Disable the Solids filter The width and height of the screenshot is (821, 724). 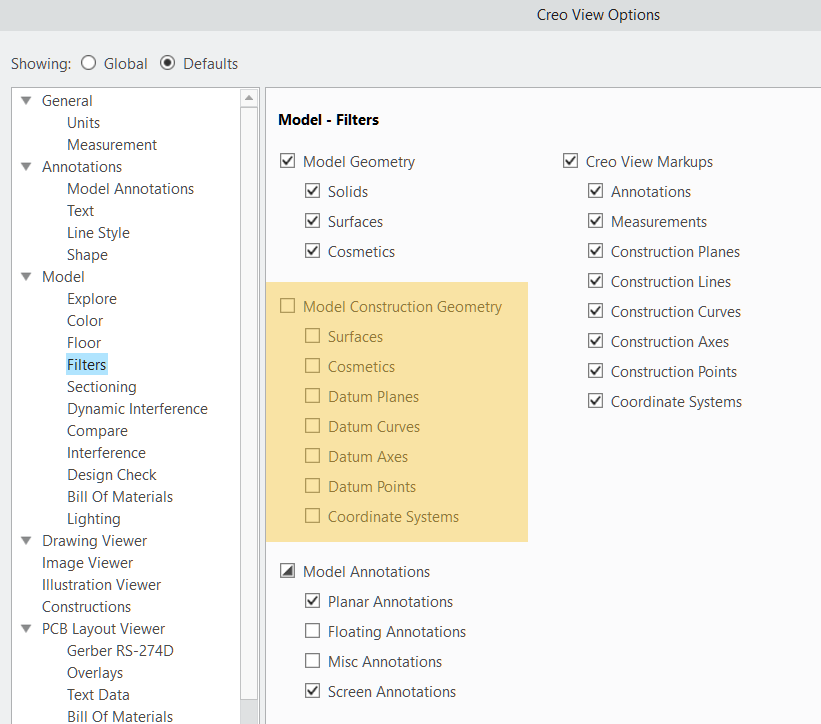pos(313,191)
